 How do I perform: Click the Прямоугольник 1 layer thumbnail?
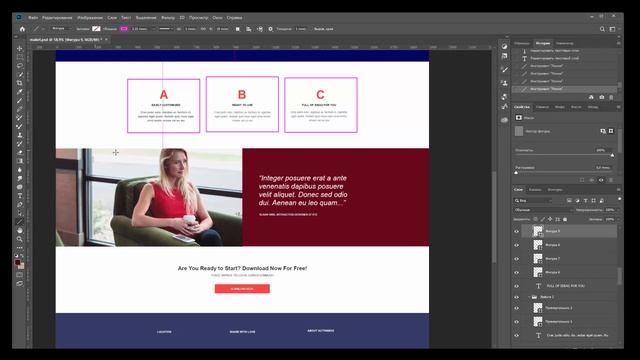538,322
